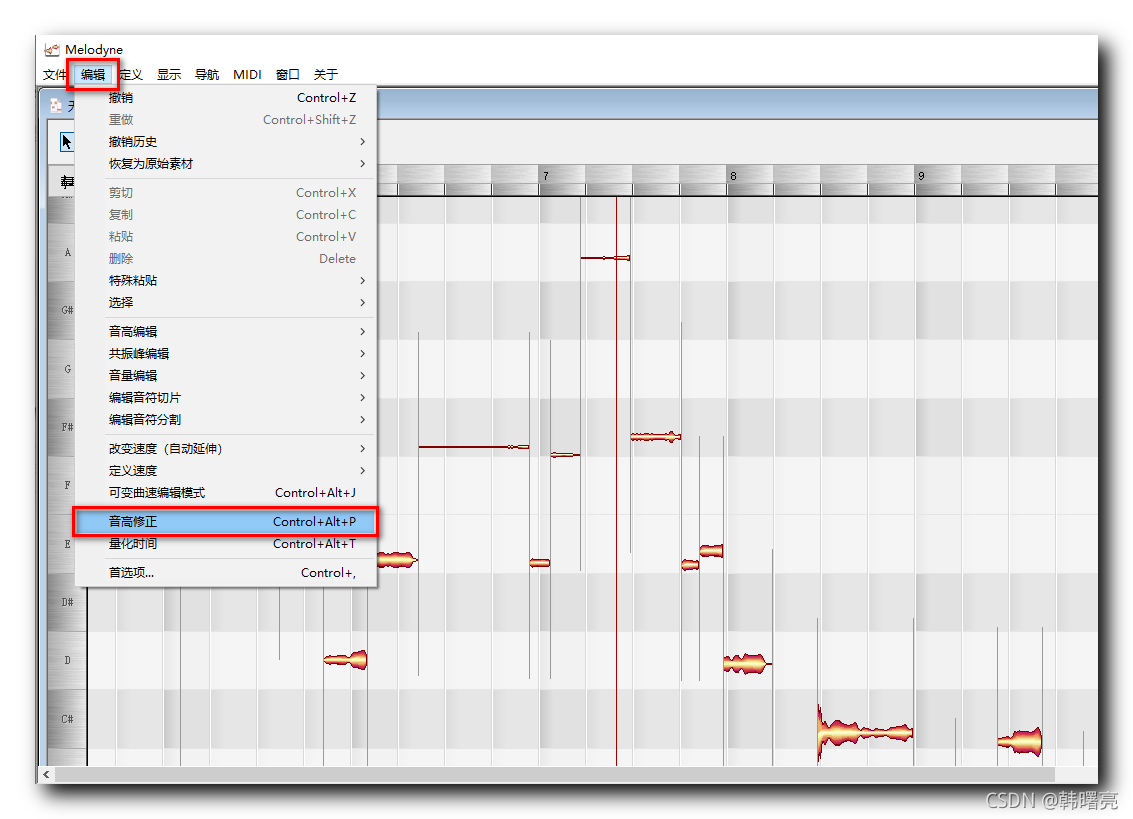Click the F# pitch row label
1133x819 pixels.
coord(67,427)
